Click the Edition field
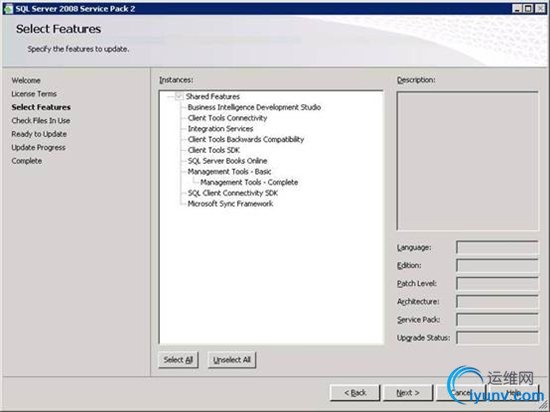 click(497, 265)
